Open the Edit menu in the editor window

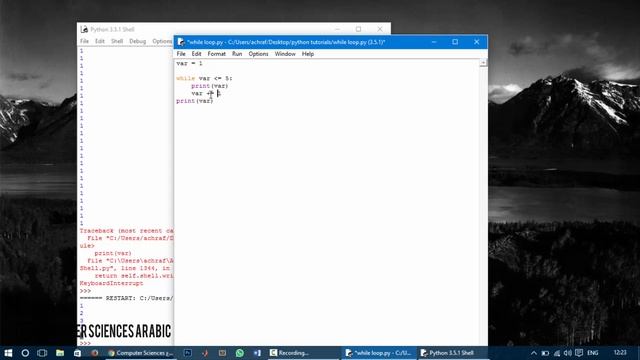pos(196,54)
